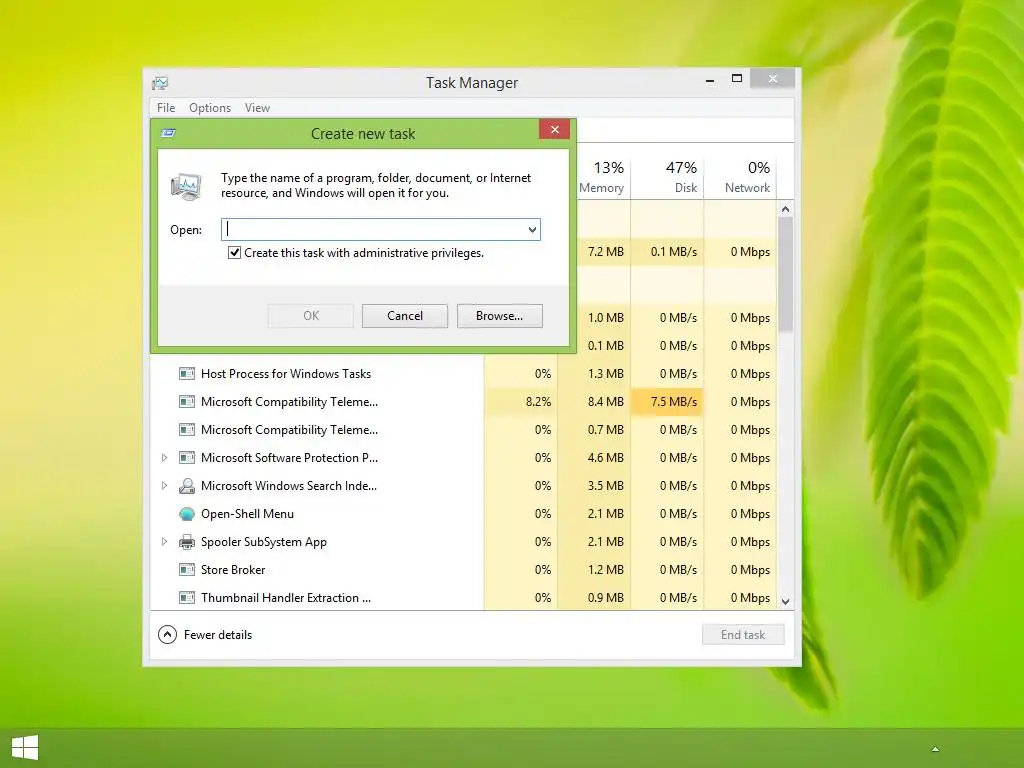
Task: Click Microsoft Software Protection Platform icon
Action: 187,458
